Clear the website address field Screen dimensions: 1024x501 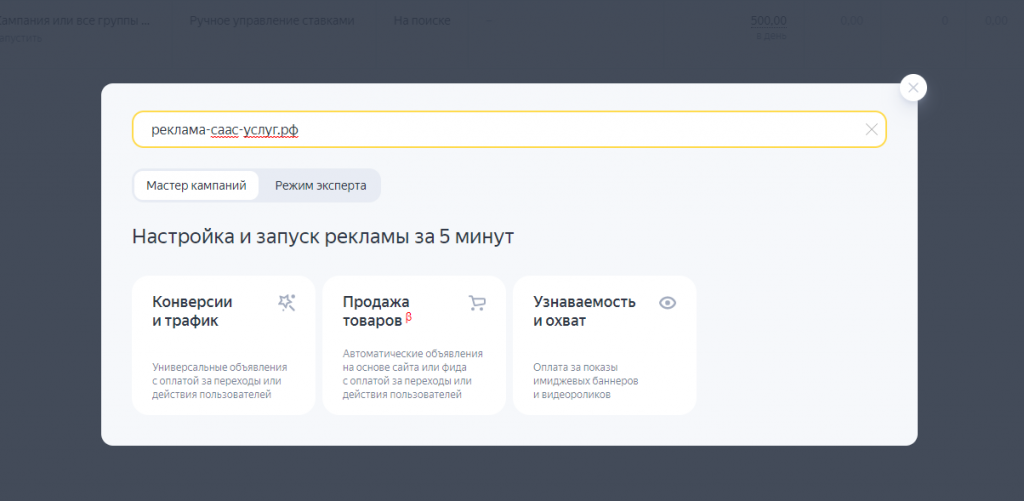871,129
